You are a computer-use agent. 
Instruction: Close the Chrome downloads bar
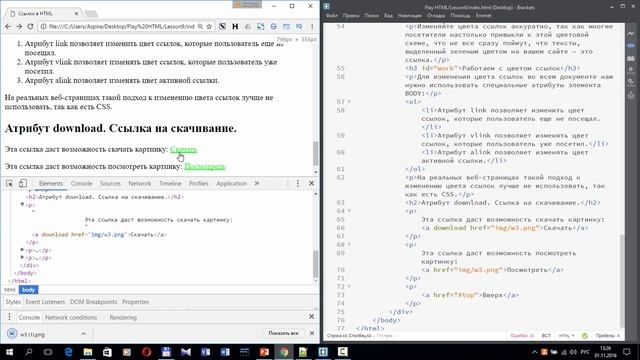[312, 333]
